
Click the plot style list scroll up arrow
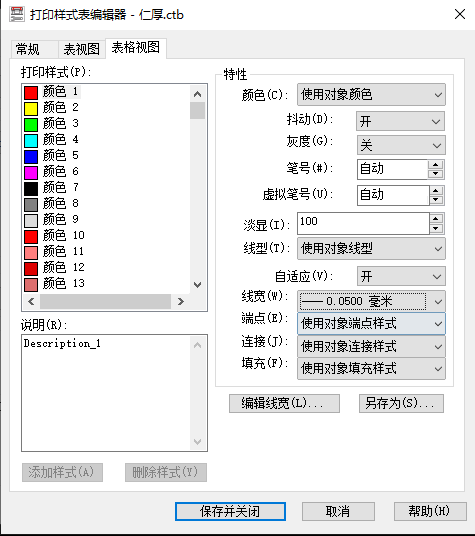pyautogui.click(x=198, y=94)
